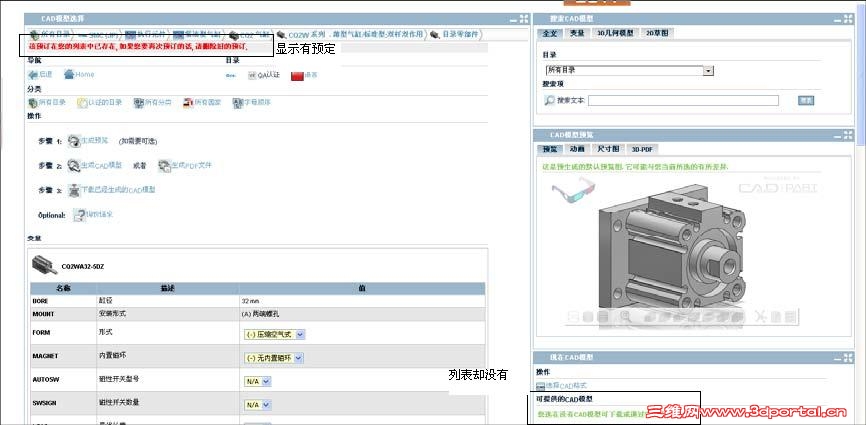Viewport: 866px width, 425px height.
Task: Click Step 1 生成预览 generate preview icon
Action: coord(74,141)
